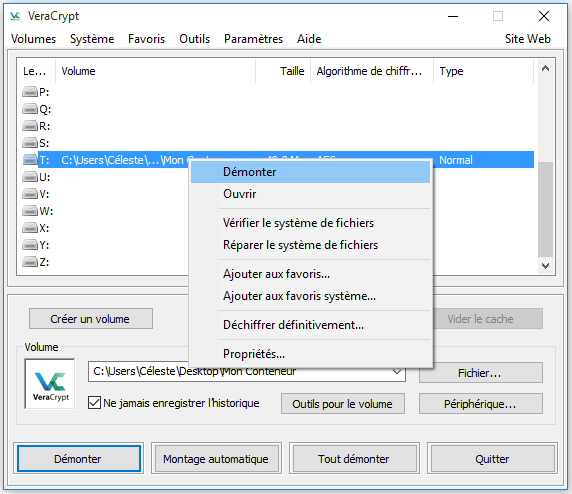The height and width of the screenshot is (494, 572).
Task: Minimize the VeraCrypt window
Action: pyautogui.click(x=453, y=16)
